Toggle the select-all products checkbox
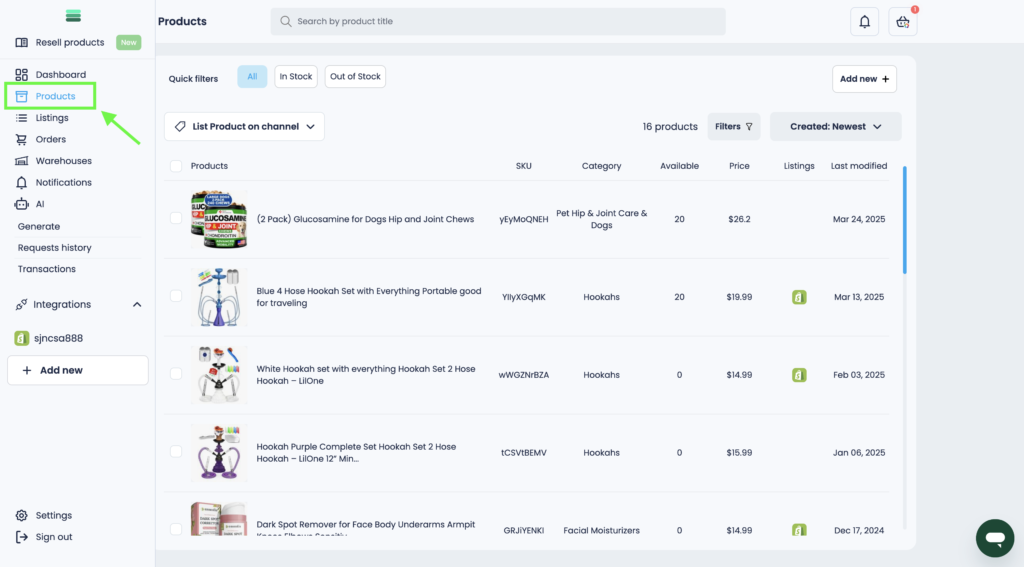The width and height of the screenshot is (1024, 567). pyautogui.click(x=176, y=166)
